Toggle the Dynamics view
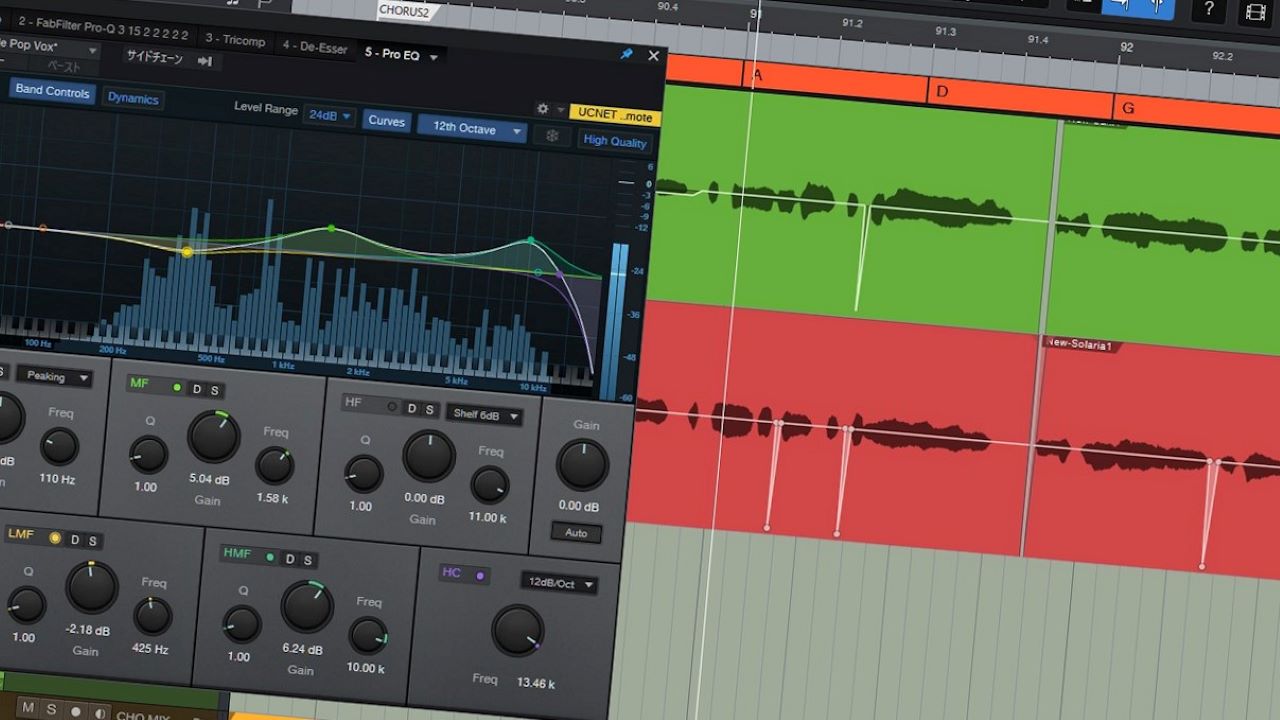This screenshot has height=720, width=1280. [x=133, y=98]
